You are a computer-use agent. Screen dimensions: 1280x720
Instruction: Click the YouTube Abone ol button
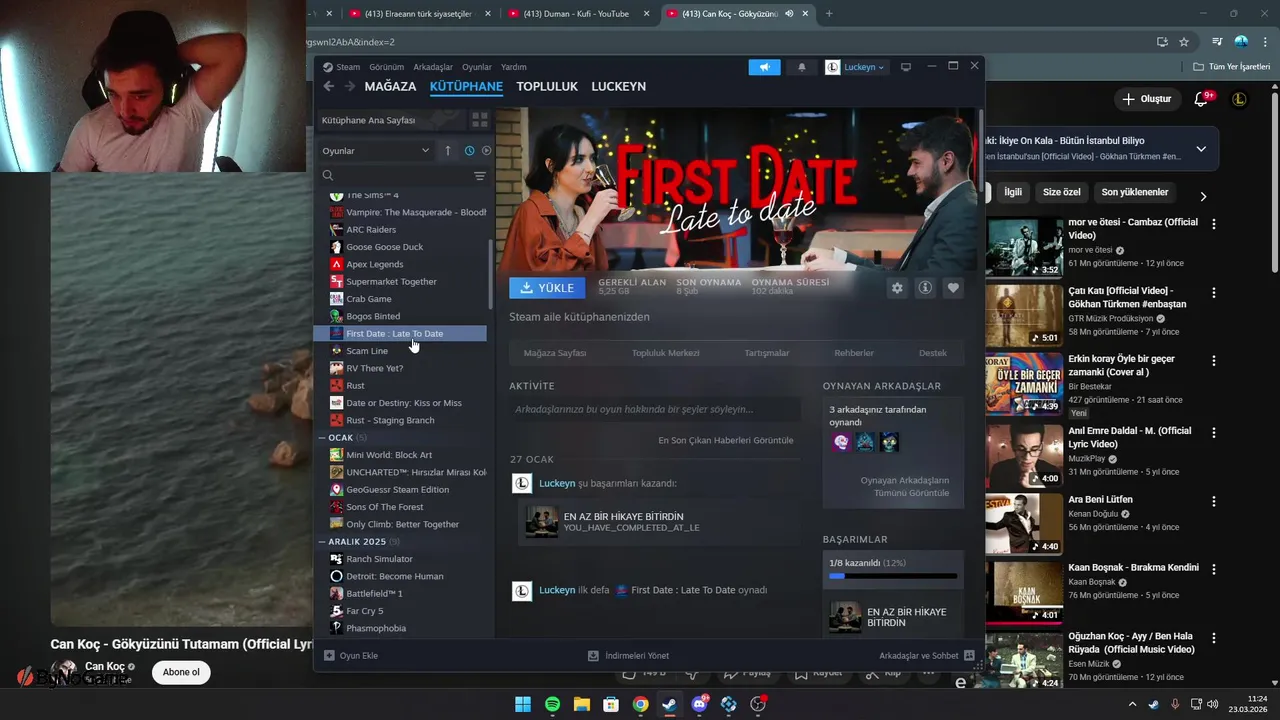181,672
